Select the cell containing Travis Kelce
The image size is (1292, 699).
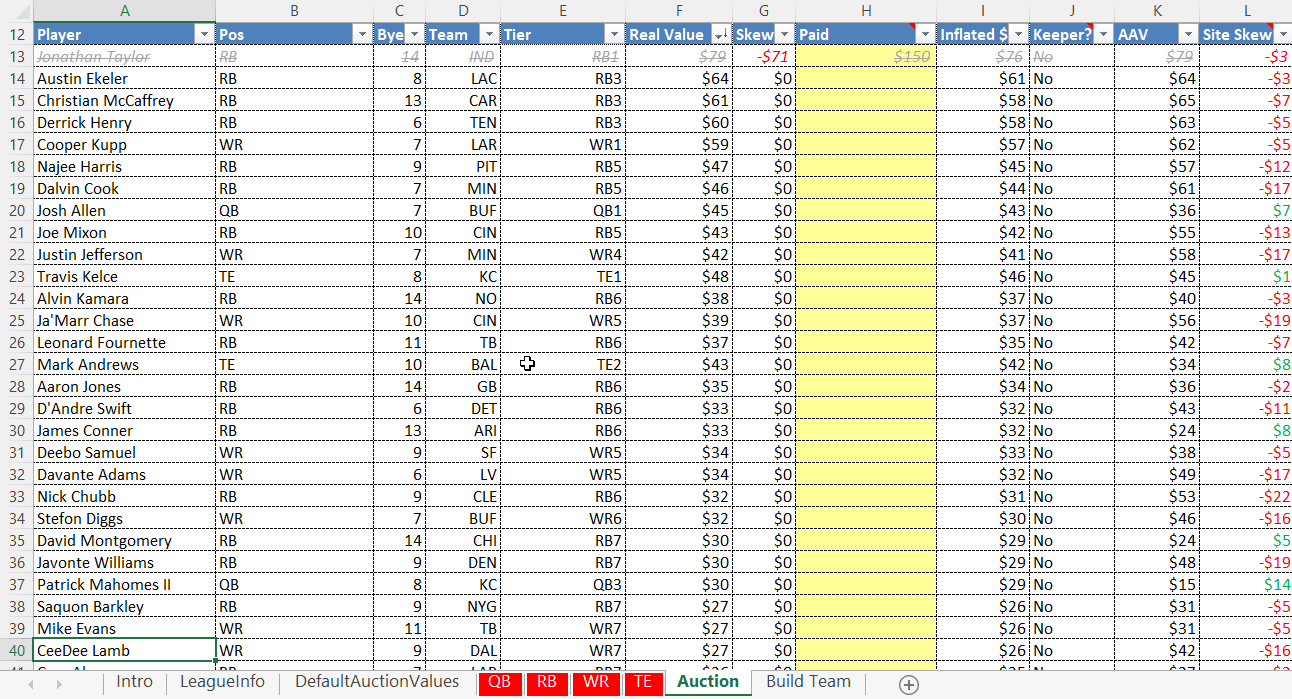pos(124,276)
